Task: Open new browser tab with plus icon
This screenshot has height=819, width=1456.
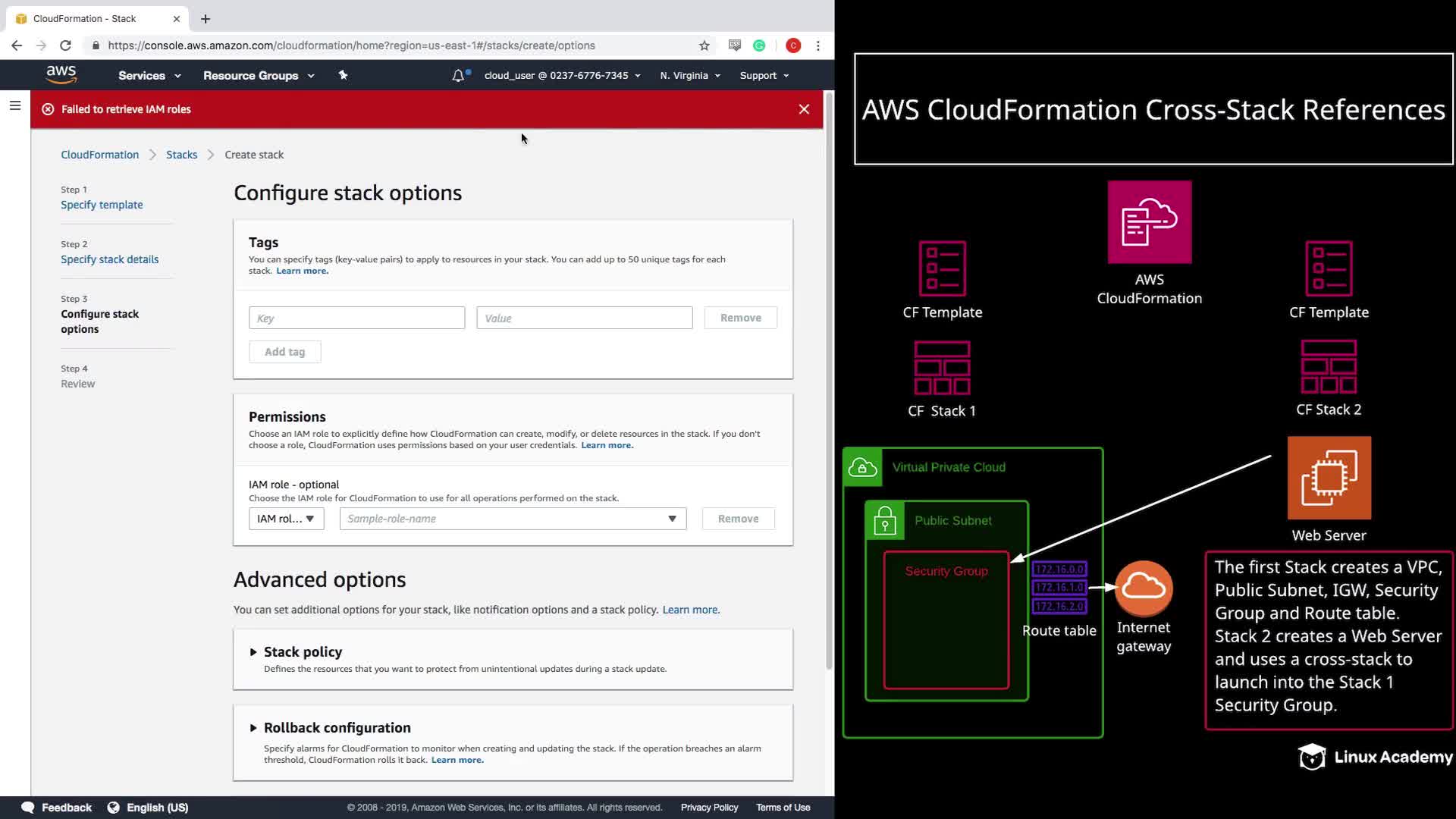Action: [x=206, y=19]
